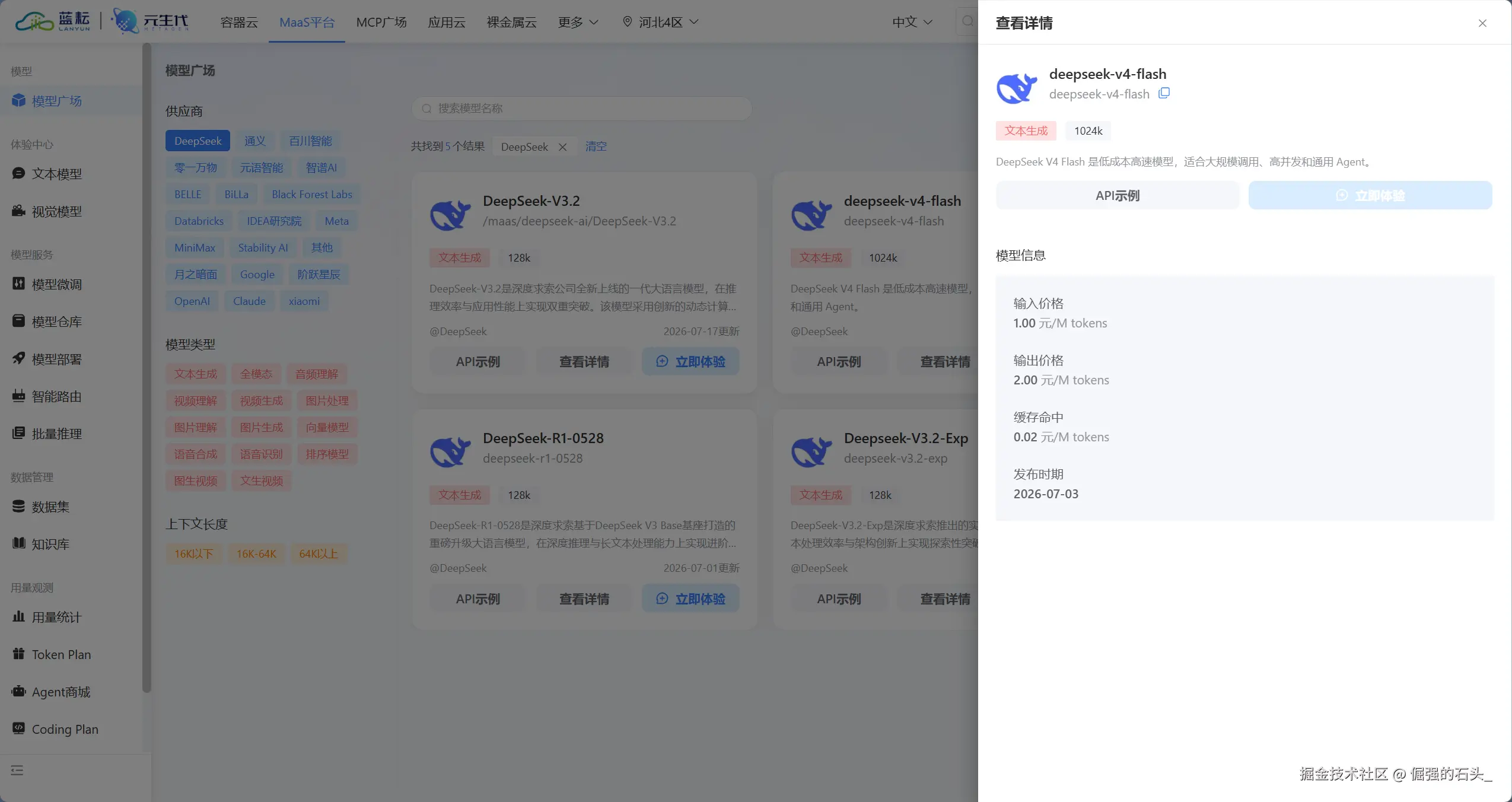This screenshot has width=1512, height=802.
Task: Toggle the 16K-64K context length filter
Action: point(256,553)
